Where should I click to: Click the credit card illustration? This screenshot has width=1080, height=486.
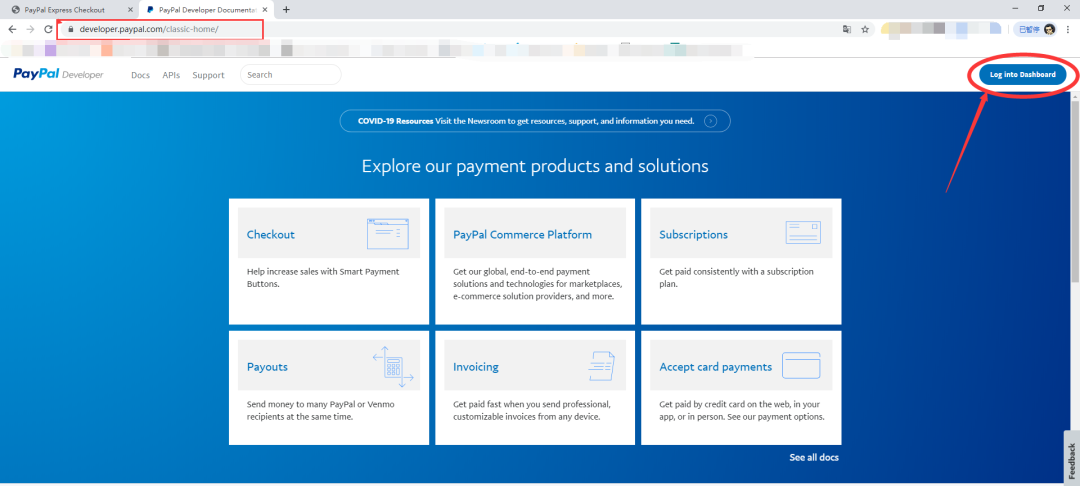click(801, 366)
